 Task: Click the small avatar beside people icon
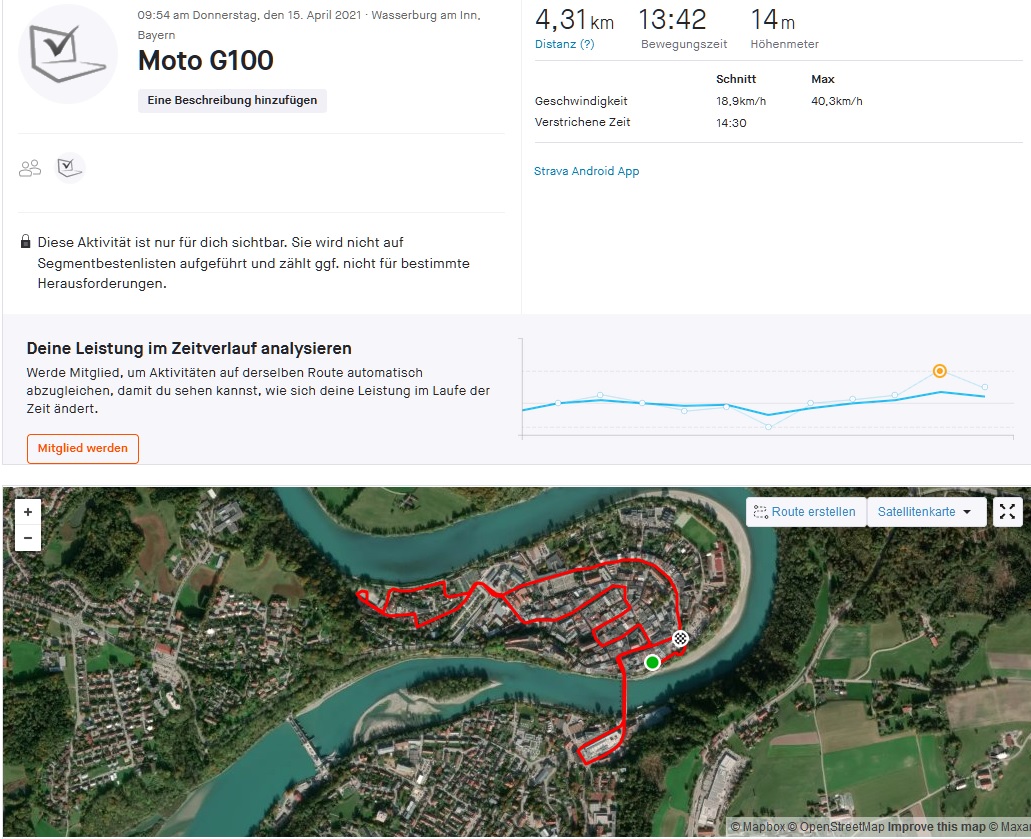pos(70,168)
